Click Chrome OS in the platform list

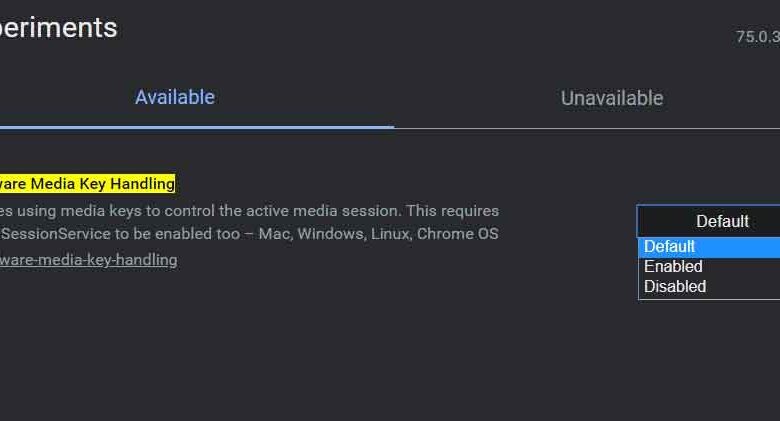(x=458, y=234)
